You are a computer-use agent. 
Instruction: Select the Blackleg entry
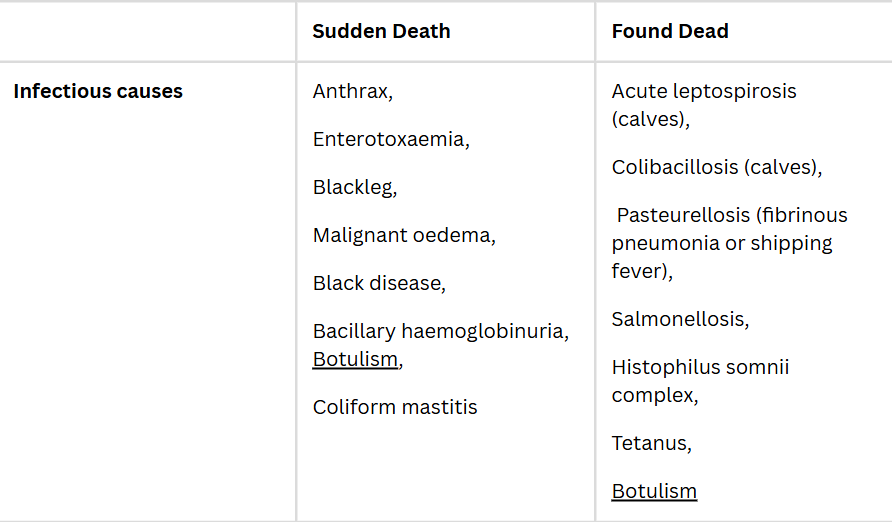point(353,187)
